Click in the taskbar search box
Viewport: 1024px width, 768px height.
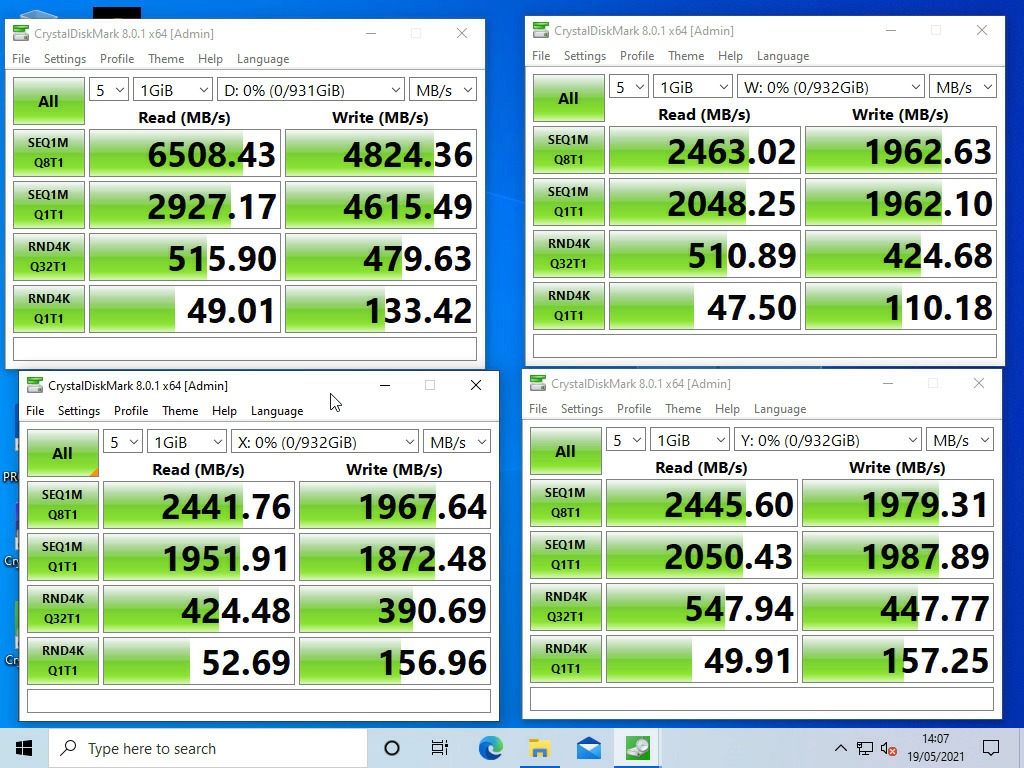coord(208,748)
